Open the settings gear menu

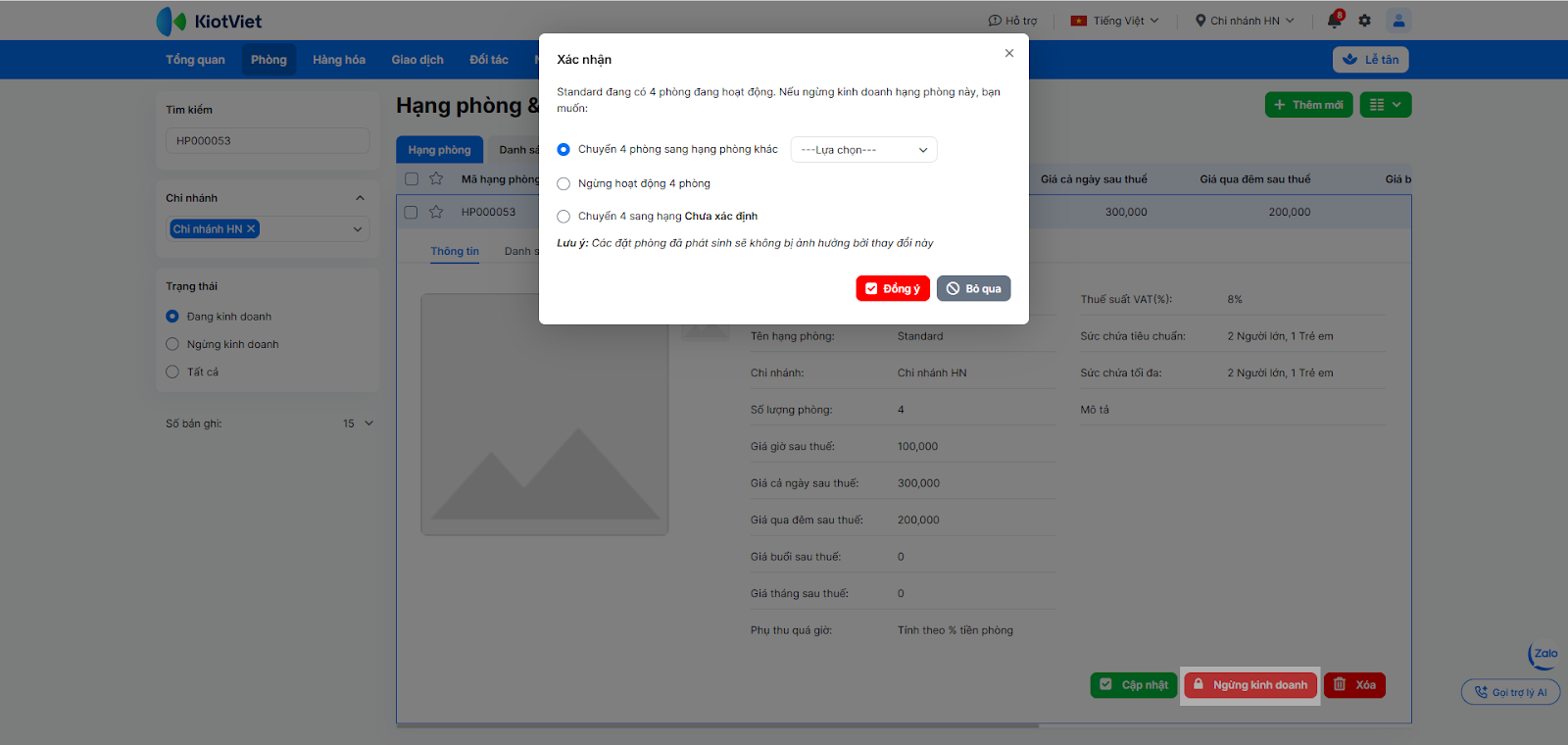(1364, 21)
